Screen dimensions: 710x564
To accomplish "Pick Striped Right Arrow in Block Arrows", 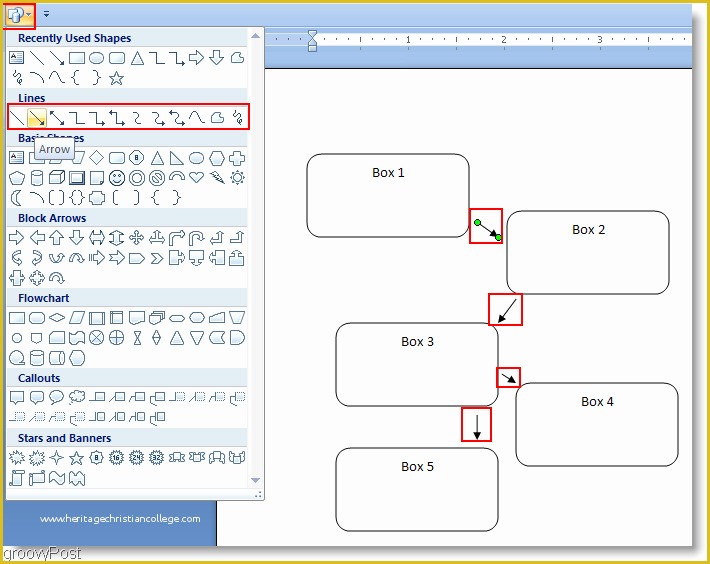I will [x=96, y=258].
